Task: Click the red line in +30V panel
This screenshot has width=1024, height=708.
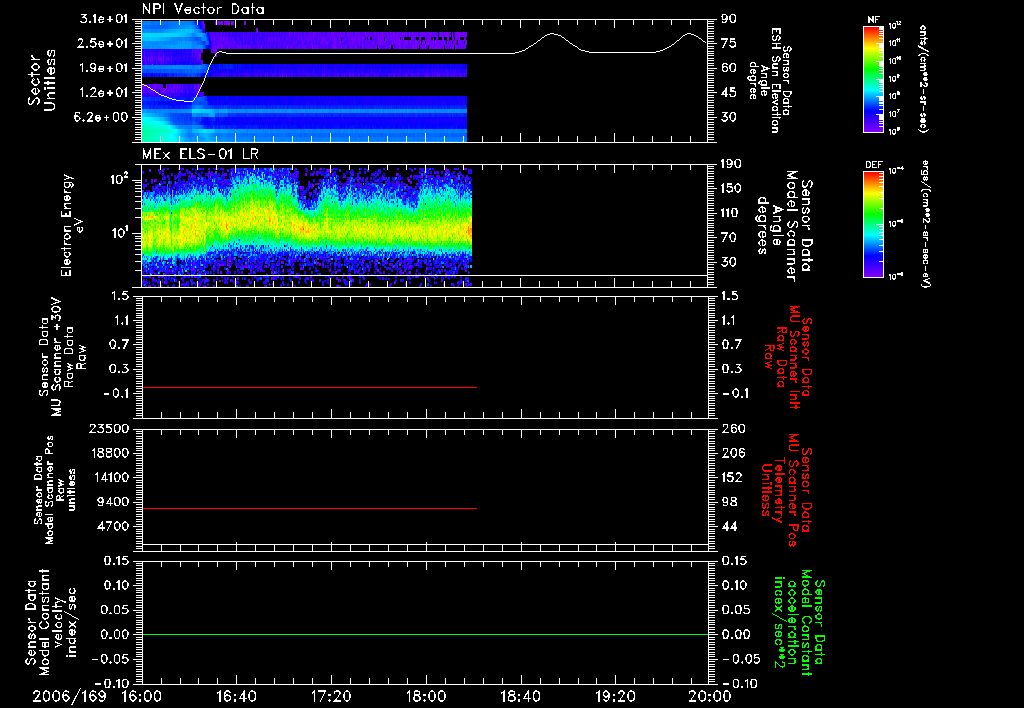Action: (x=310, y=388)
